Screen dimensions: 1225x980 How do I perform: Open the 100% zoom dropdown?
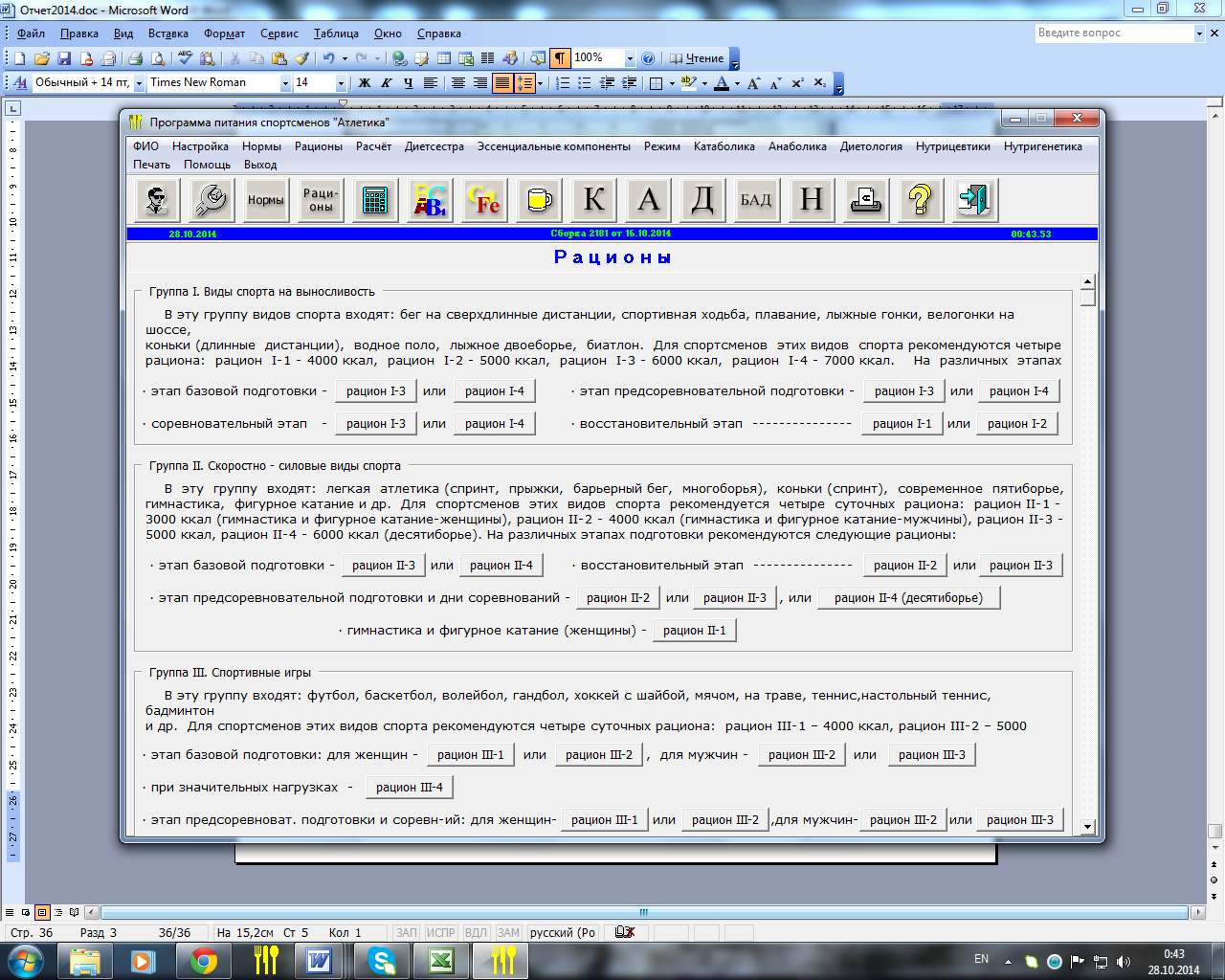(x=630, y=58)
